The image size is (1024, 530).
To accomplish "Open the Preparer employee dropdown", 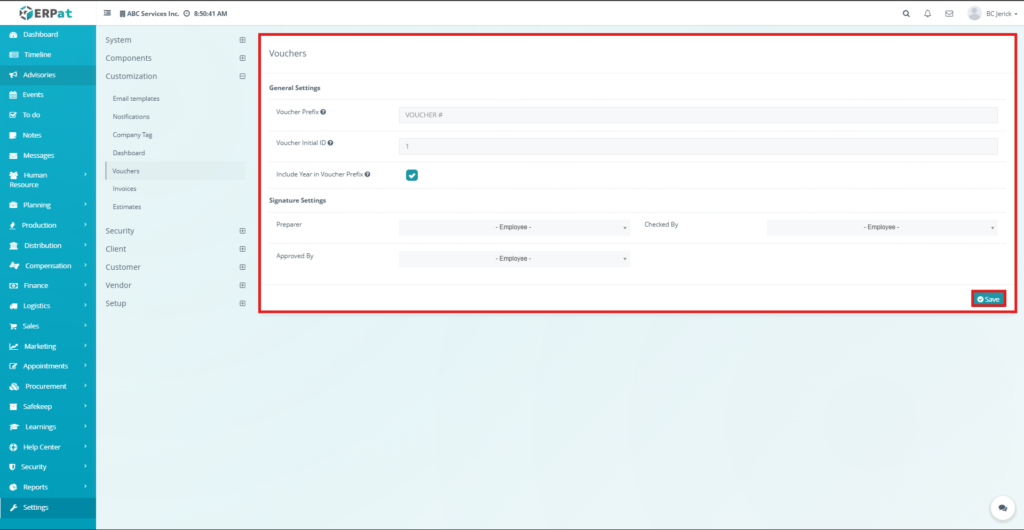I will coord(514,228).
